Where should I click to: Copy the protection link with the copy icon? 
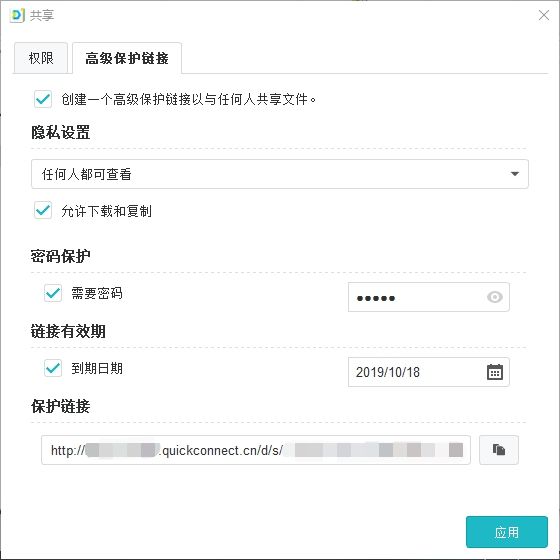(x=499, y=450)
